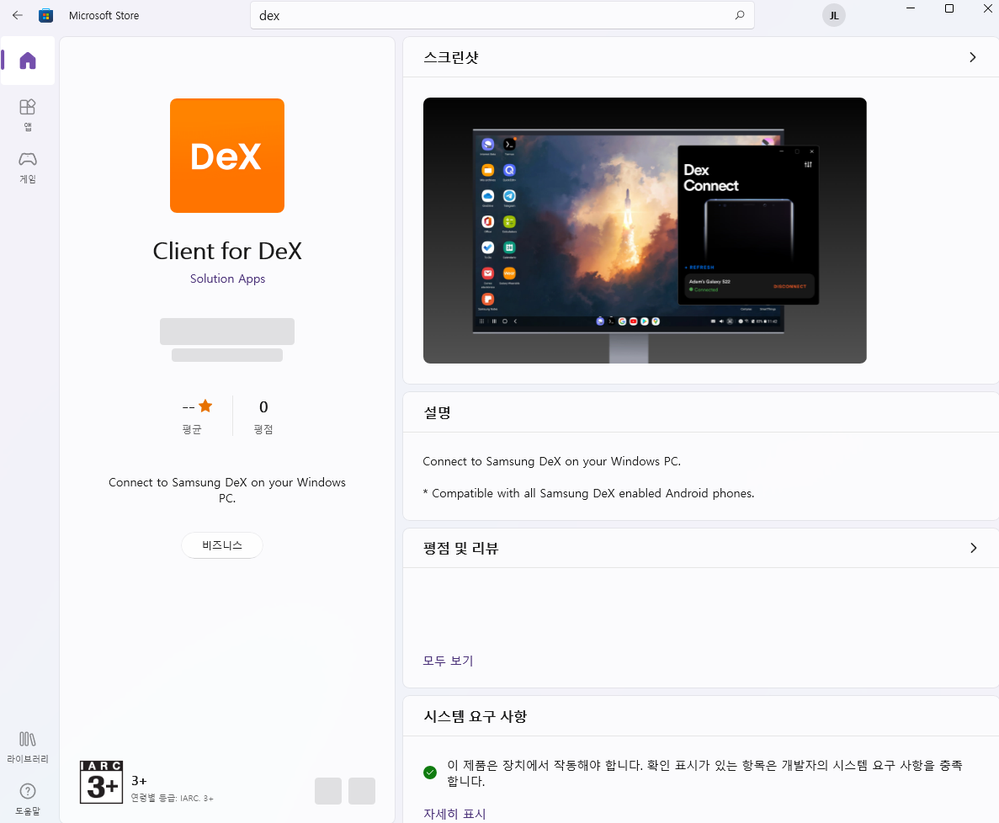Expand the screenshots section chevron

(x=972, y=57)
